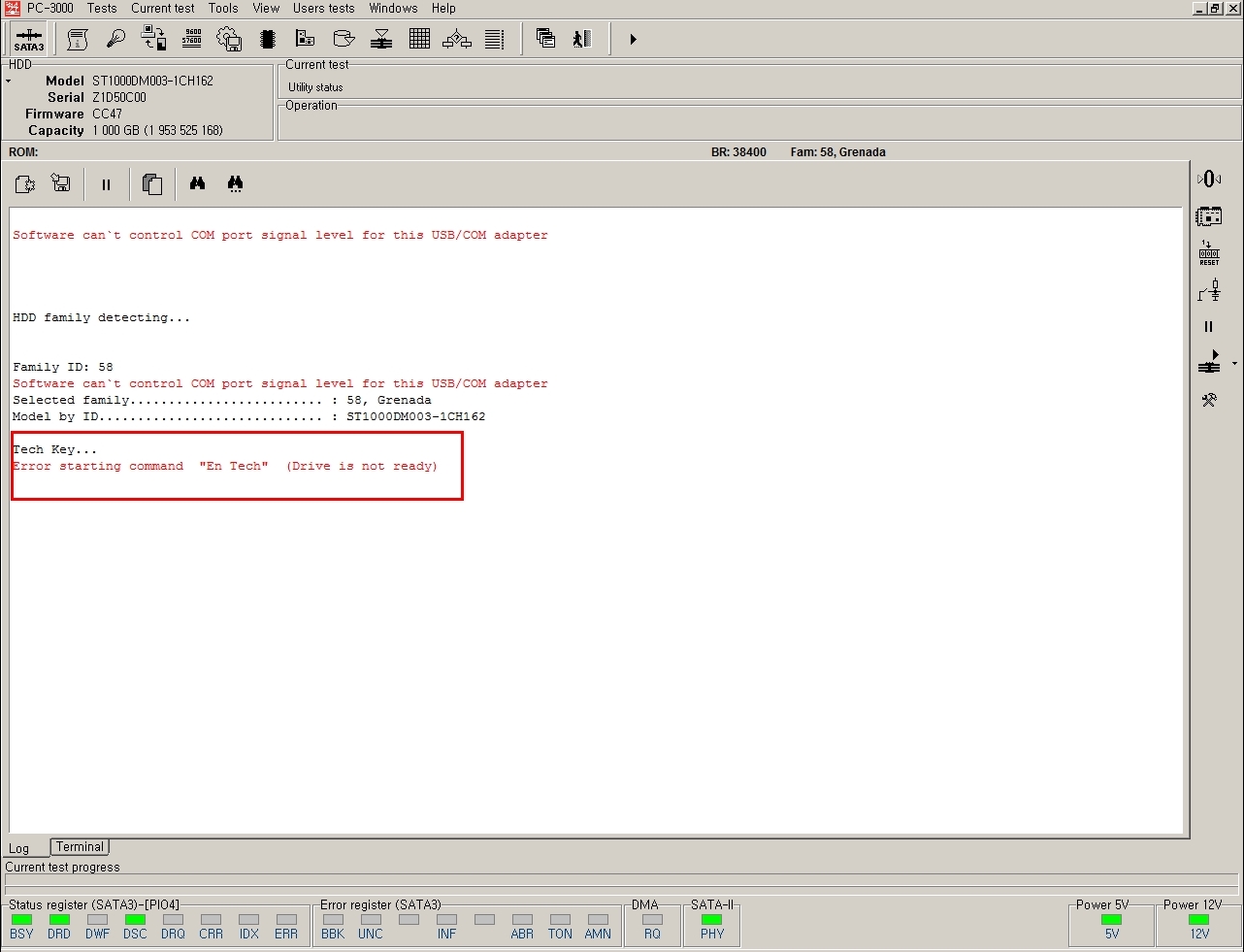
Task: Click the exit running man icon
Action: (x=582, y=39)
